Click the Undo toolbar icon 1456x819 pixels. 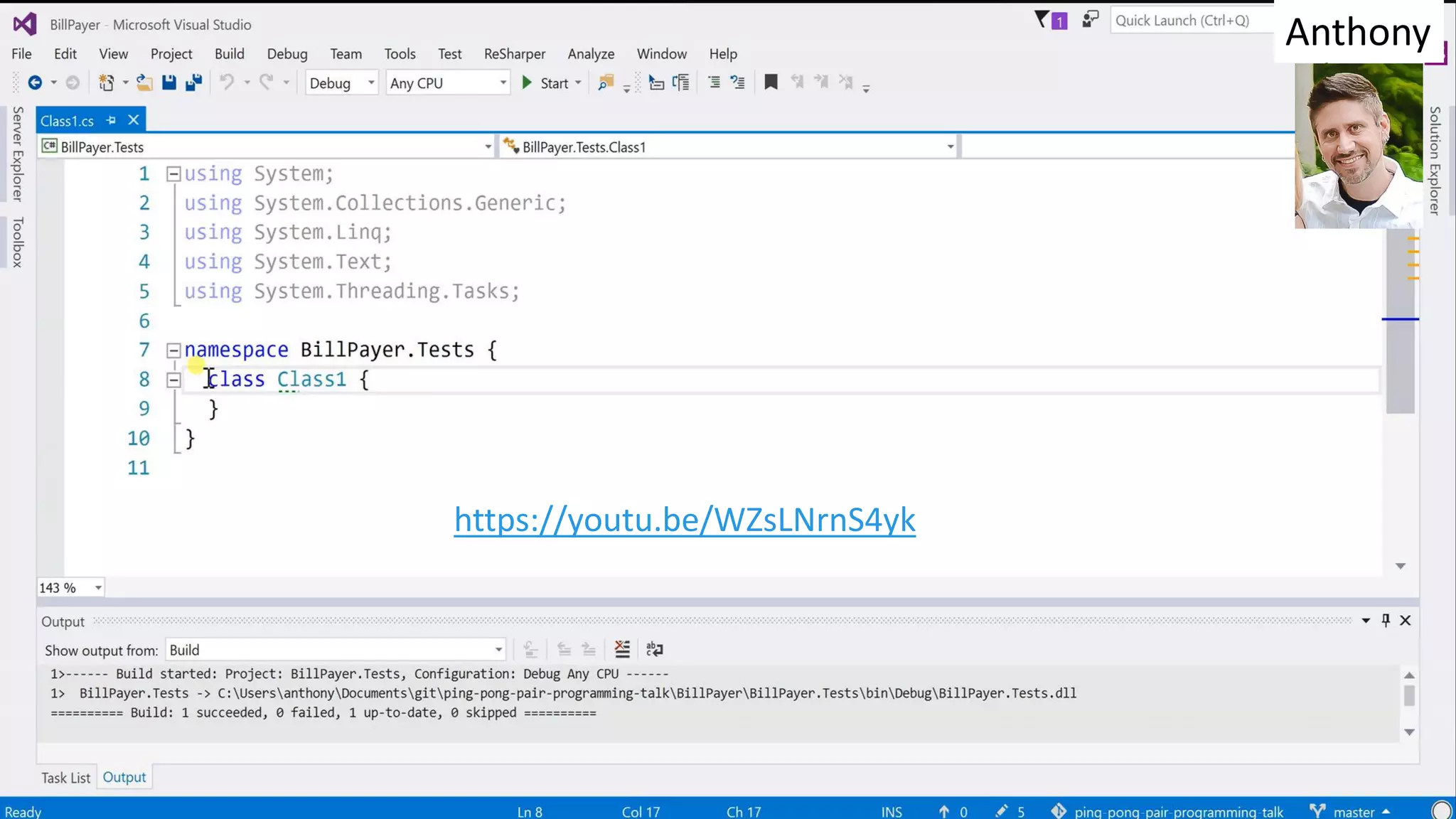(227, 83)
